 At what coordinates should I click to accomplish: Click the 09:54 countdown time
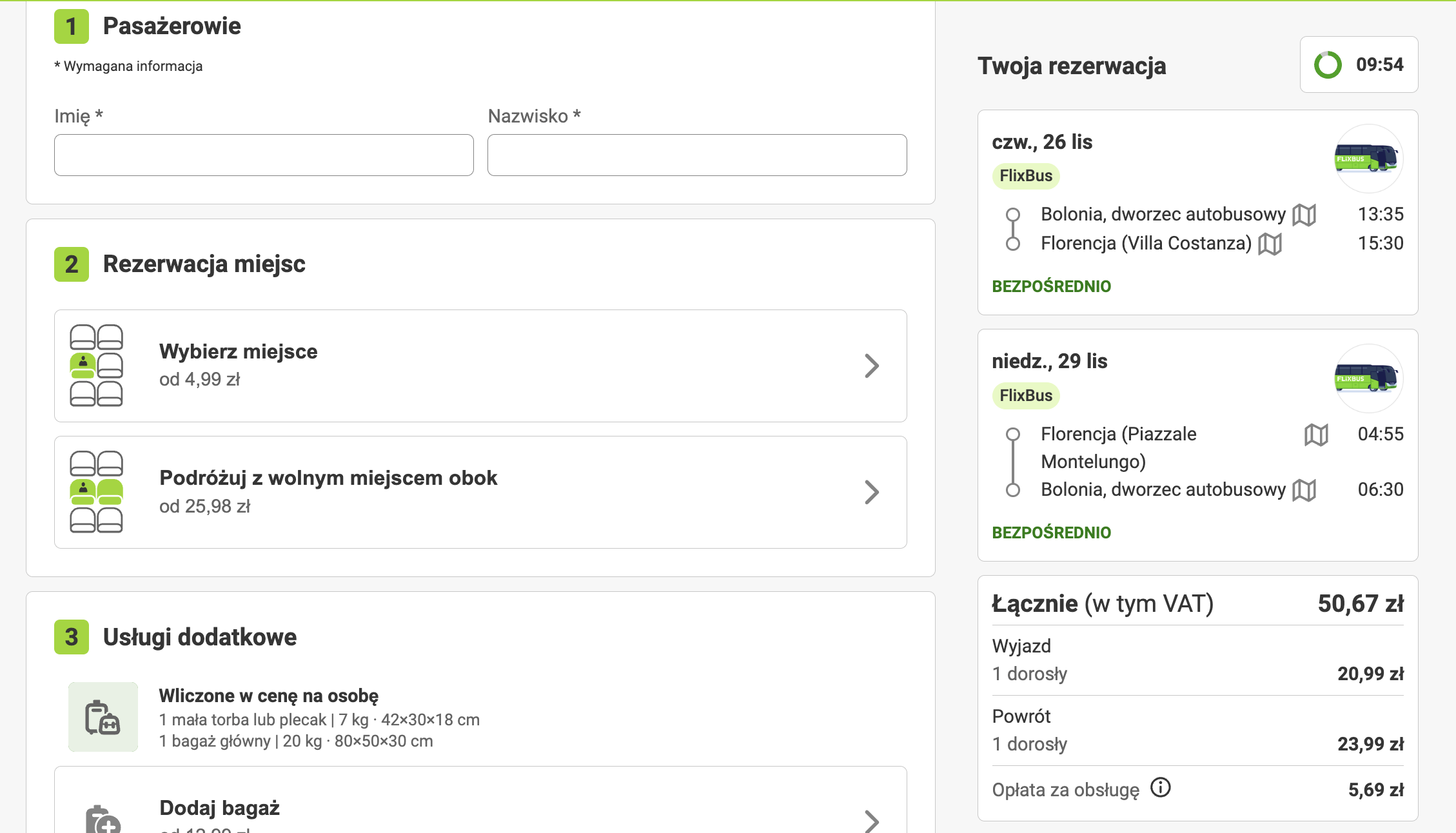pyautogui.click(x=1379, y=64)
